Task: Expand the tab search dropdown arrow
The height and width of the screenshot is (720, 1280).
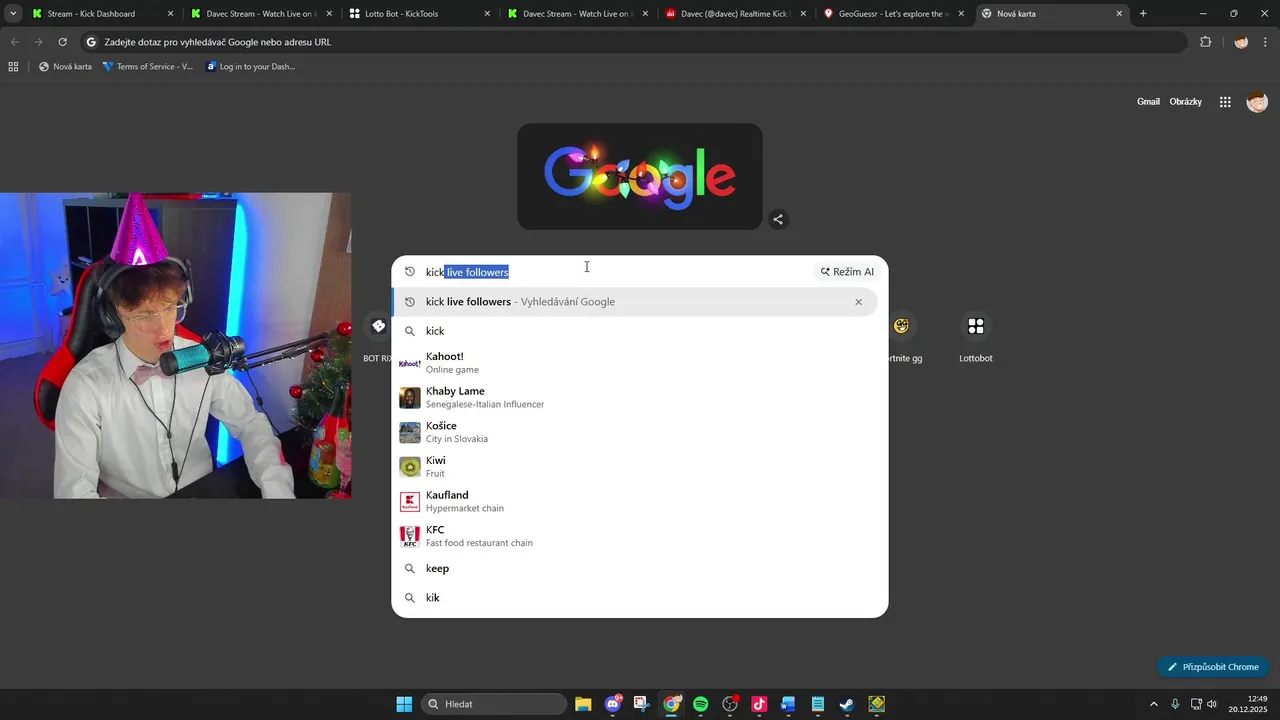Action: (13, 14)
